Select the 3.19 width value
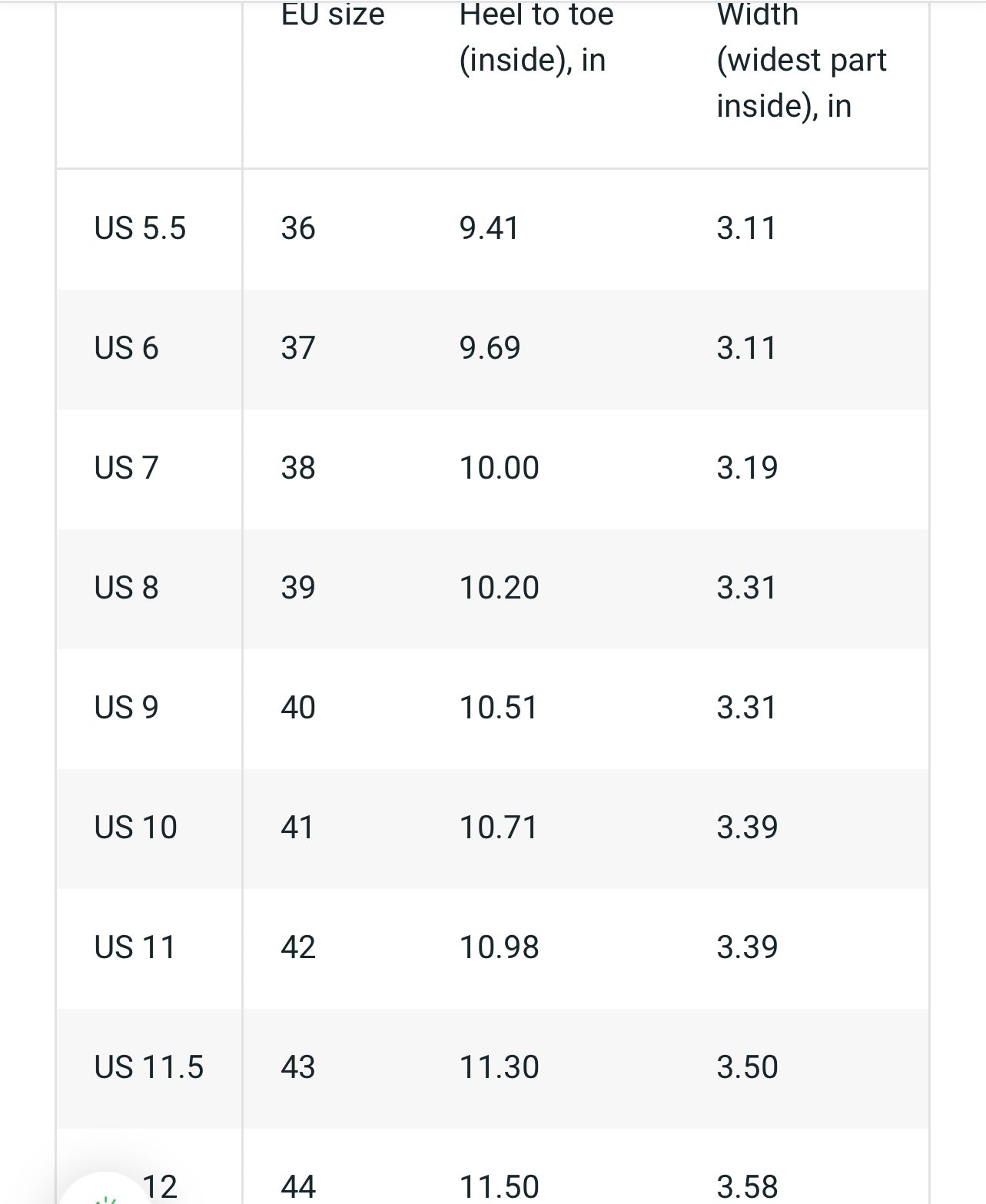The height and width of the screenshot is (1204, 986). 747,468
